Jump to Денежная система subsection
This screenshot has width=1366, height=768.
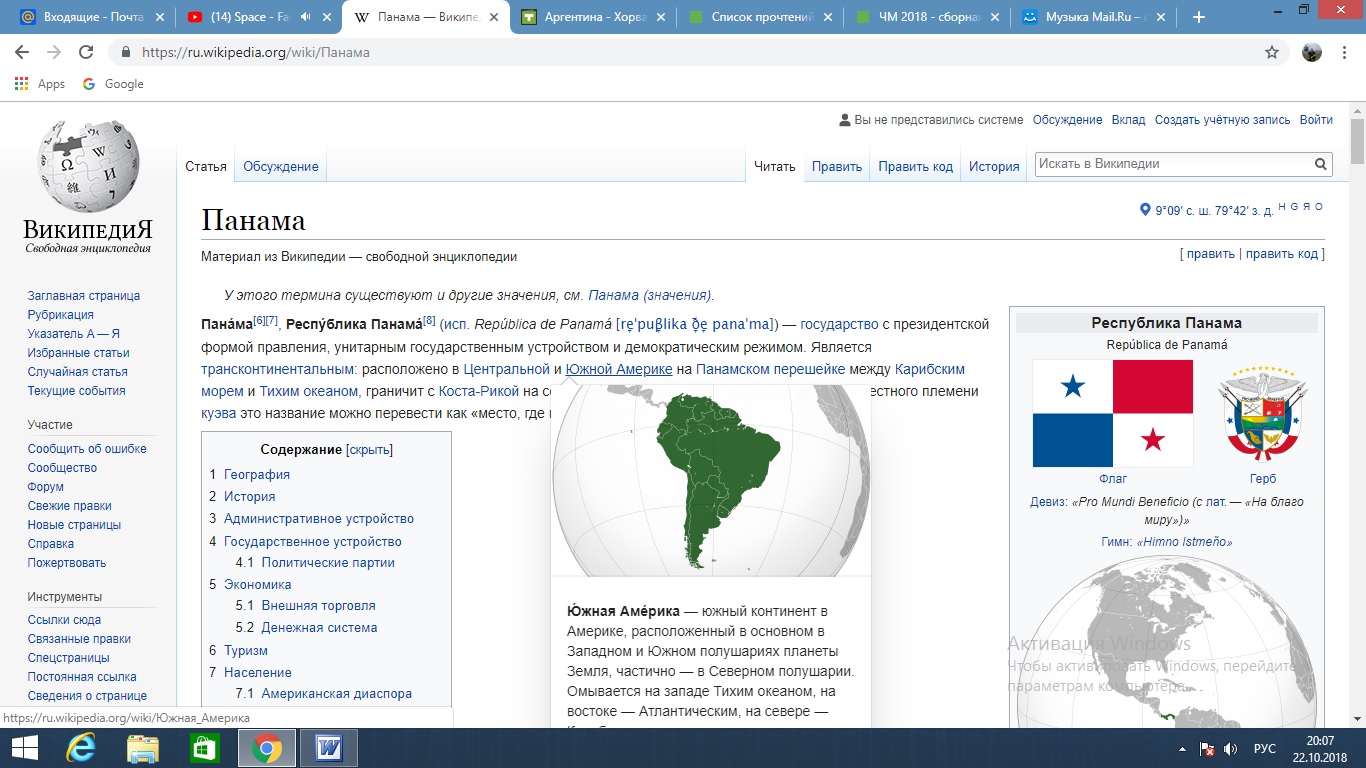point(319,628)
